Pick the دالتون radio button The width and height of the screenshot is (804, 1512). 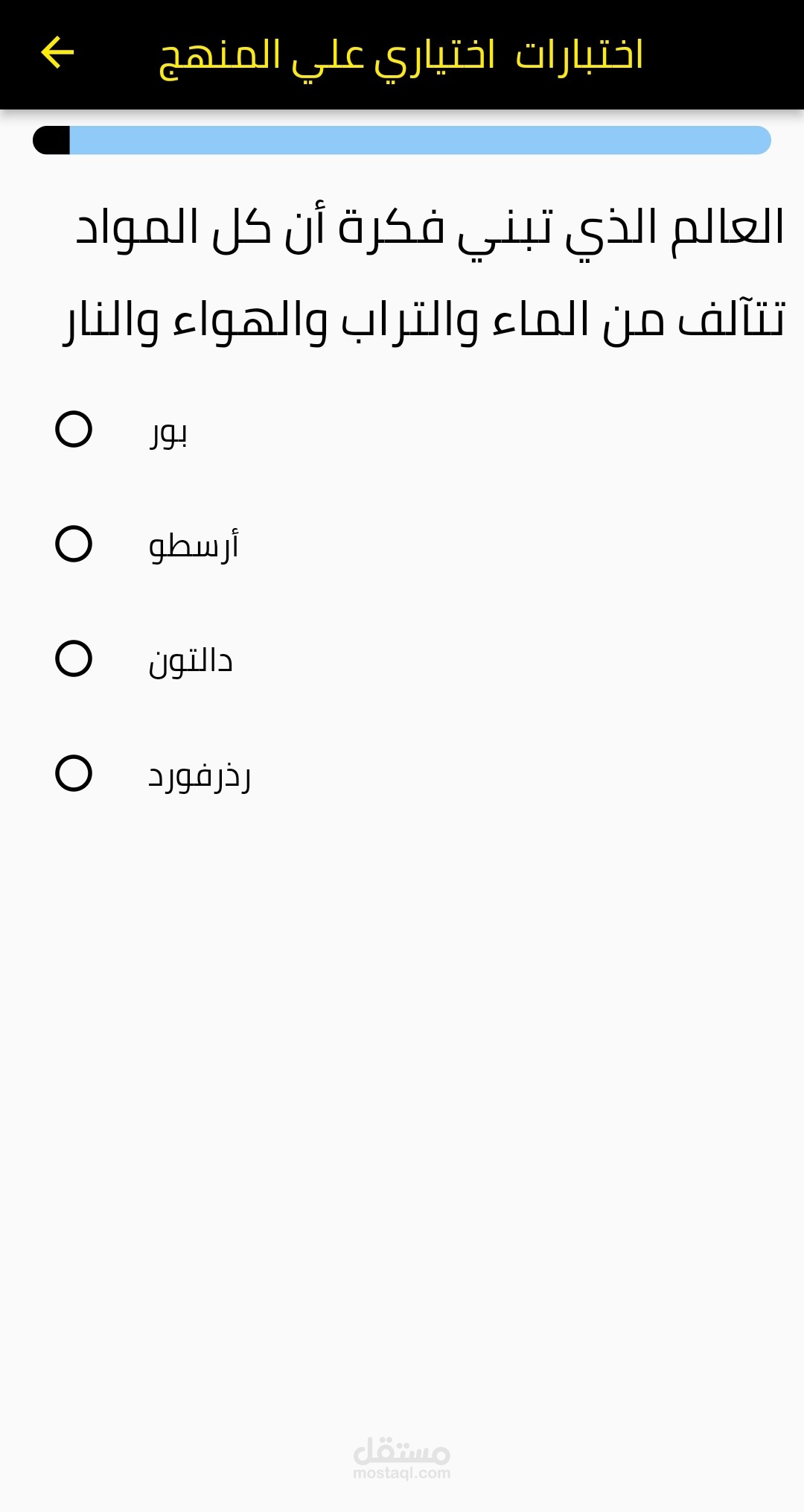tap(74, 658)
